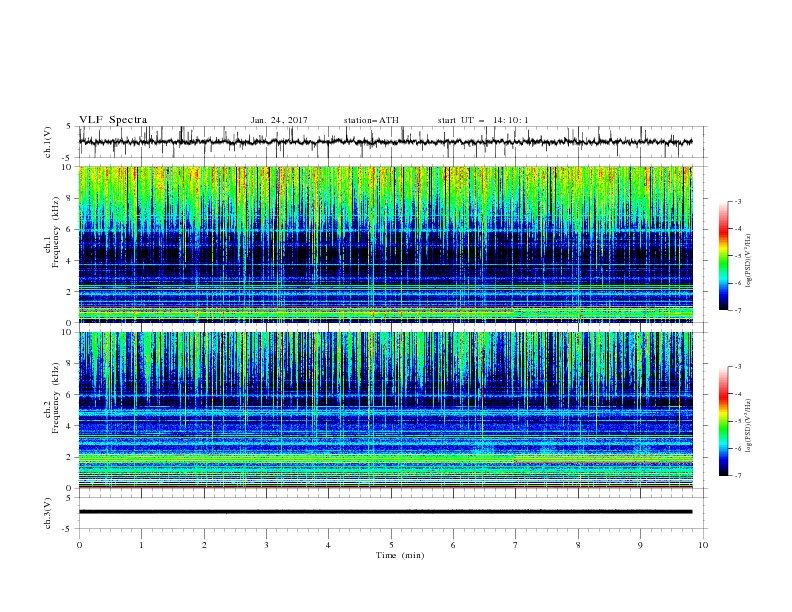This screenshot has height=612, width=792.
Task: Click the "-3" value on the ch.1 colorbar
Action: point(738,201)
